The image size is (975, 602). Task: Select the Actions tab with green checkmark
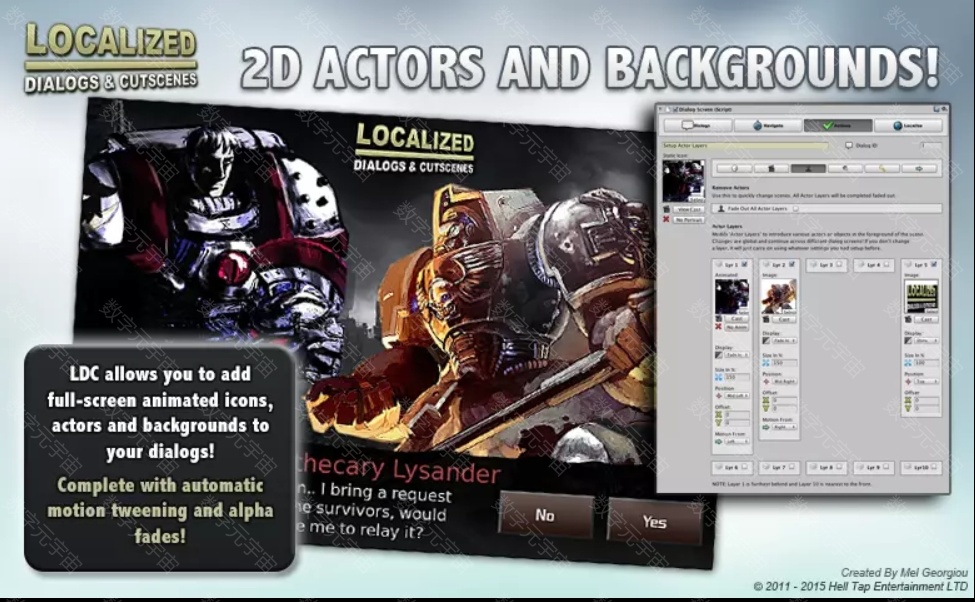tap(838, 126)
